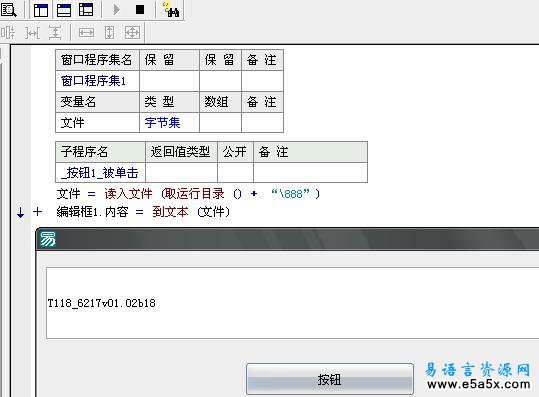Click the 取运行目录 call in code
This screenshot has height=397, width=539.
195,194
